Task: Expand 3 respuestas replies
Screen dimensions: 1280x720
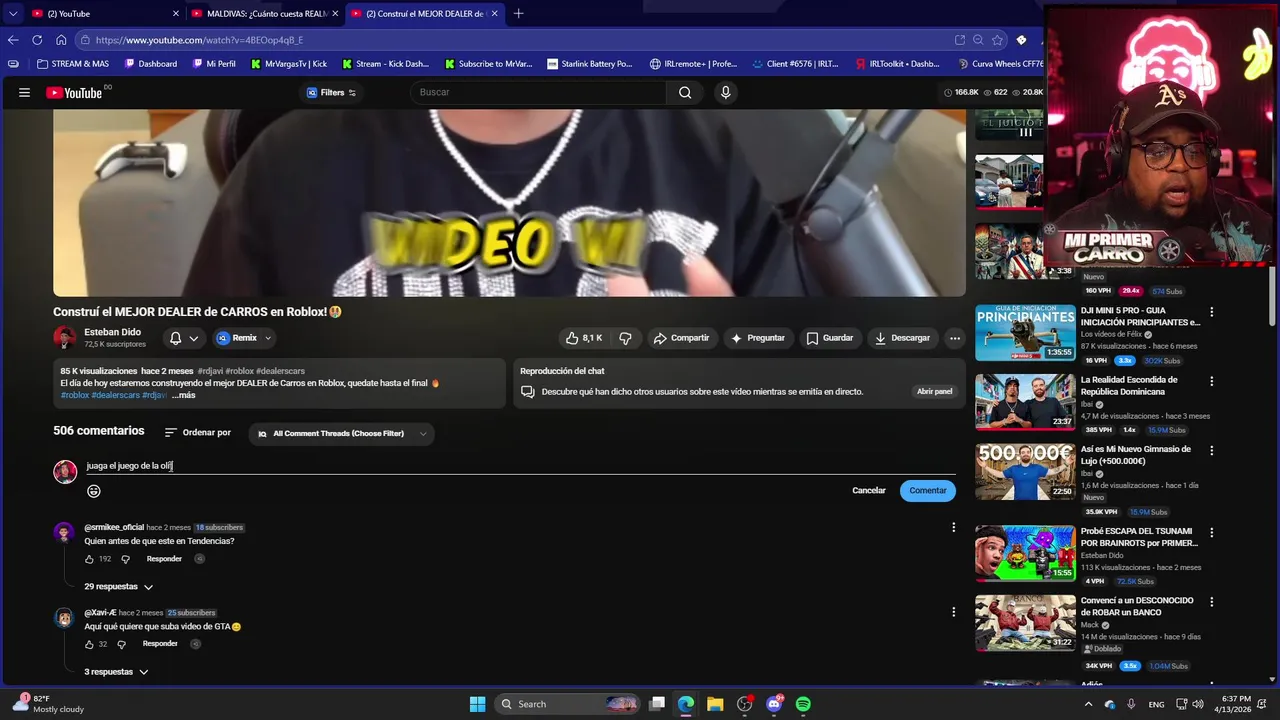Action: [x=116, y=672]
